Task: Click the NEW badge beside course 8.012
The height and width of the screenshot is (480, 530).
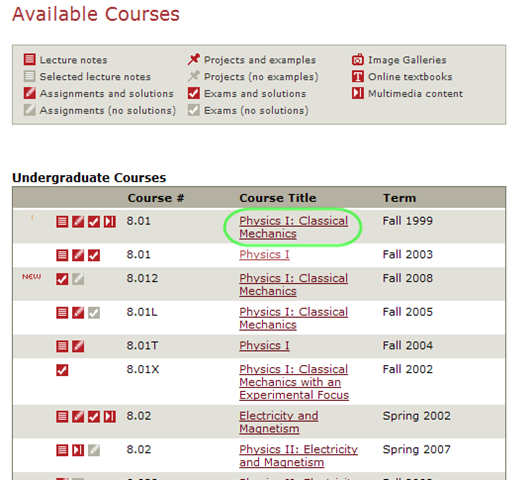Action: click(x=32, y=277)
